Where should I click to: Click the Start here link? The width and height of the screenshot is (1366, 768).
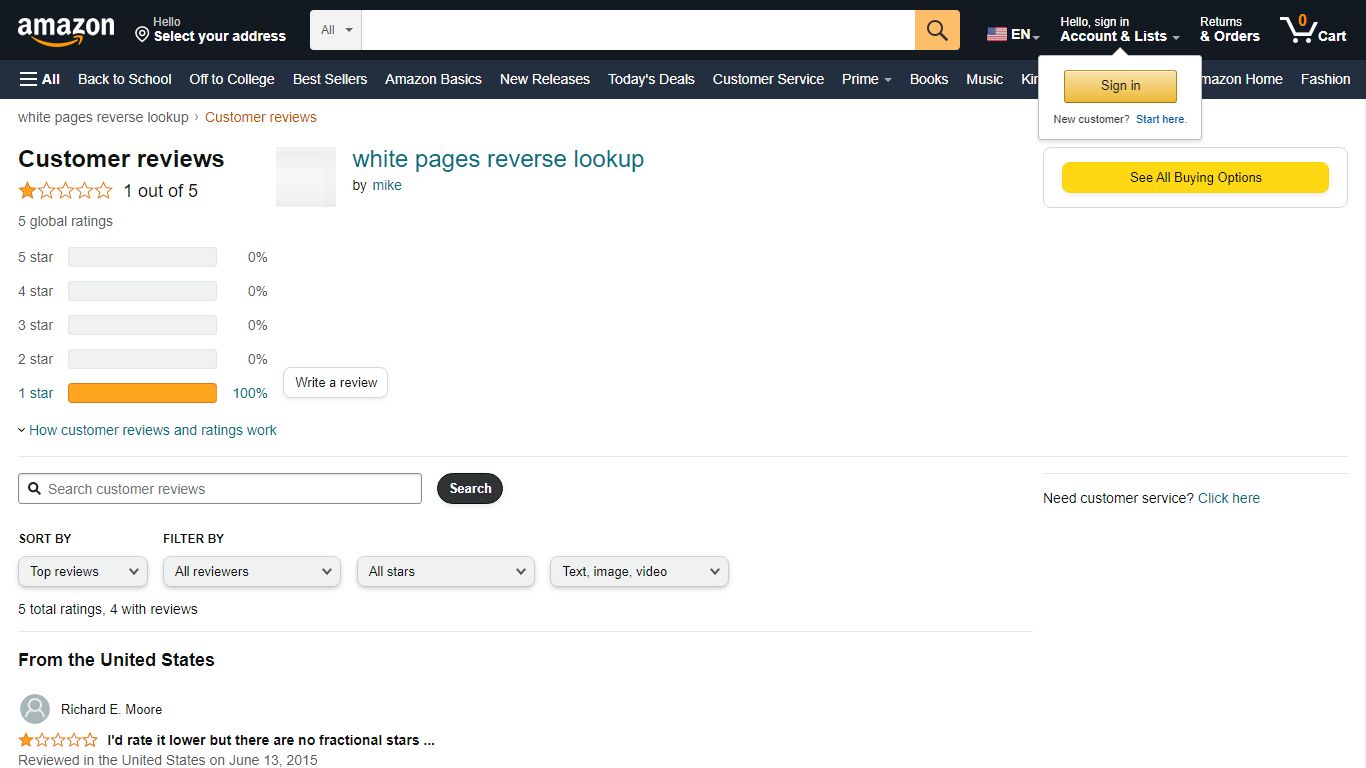[1161, 119]
